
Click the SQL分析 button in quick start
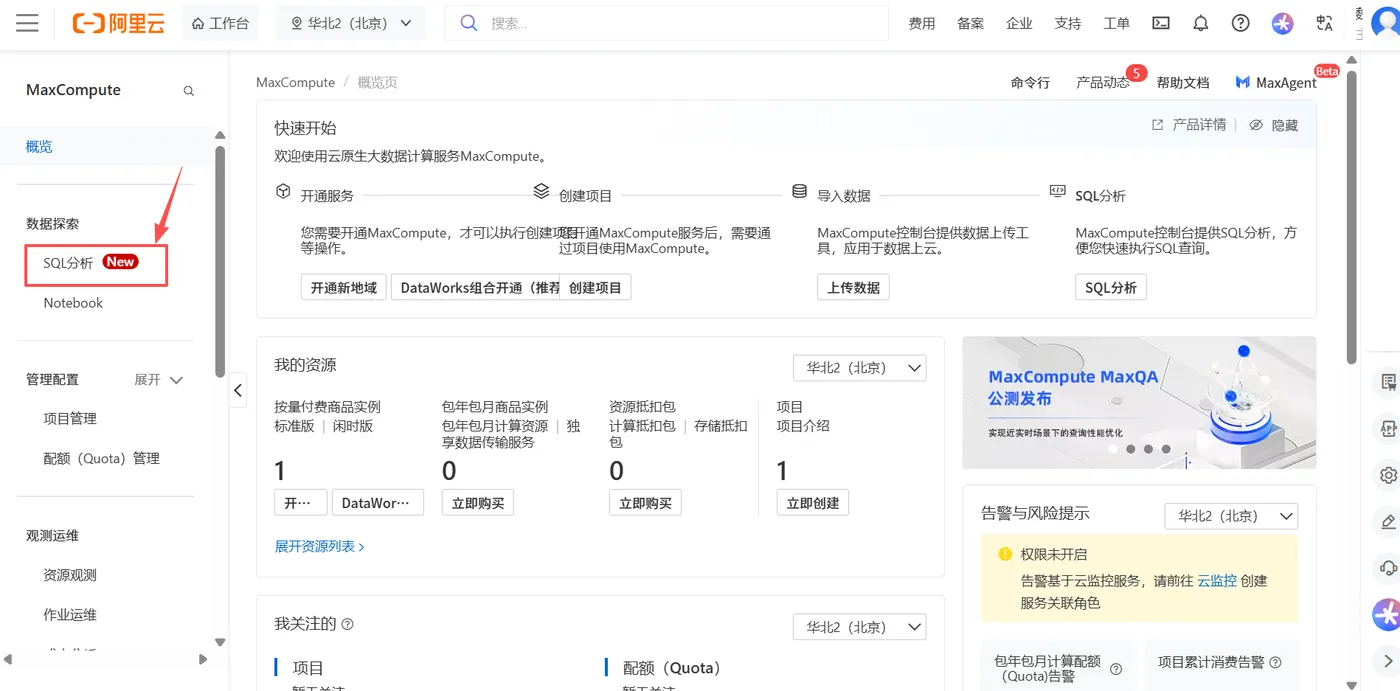tap(1111, 288)
